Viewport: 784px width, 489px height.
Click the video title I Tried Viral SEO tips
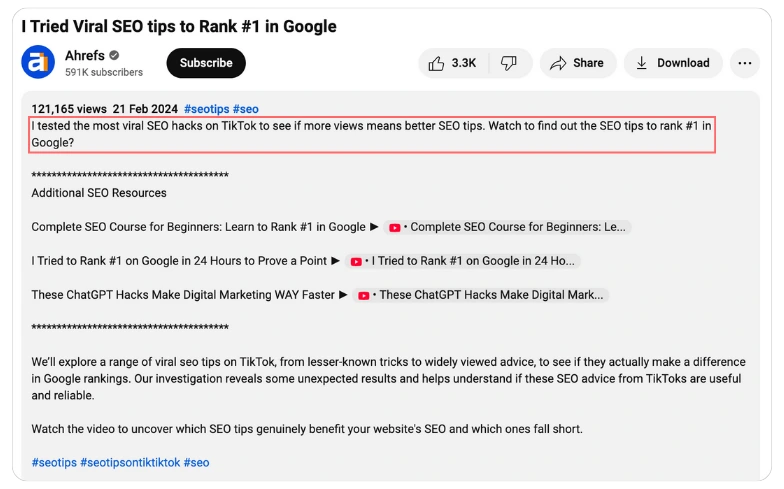coord(179,26)
